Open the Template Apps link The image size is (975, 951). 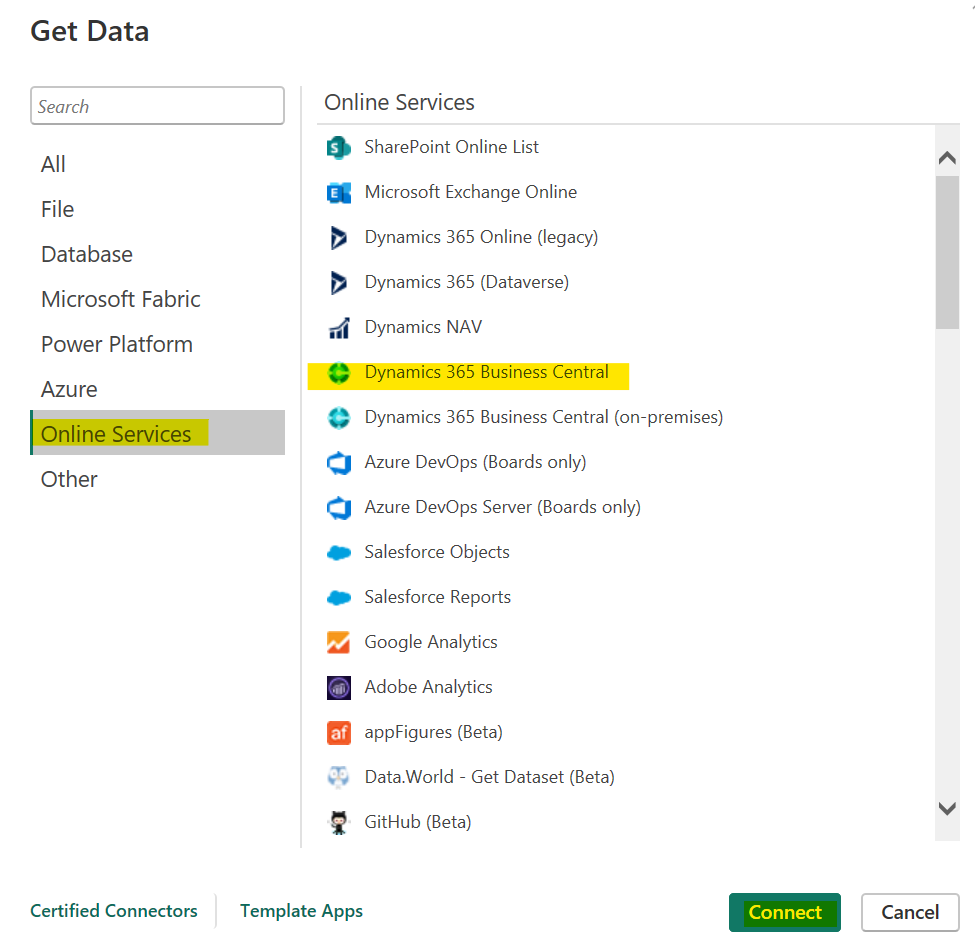pyautogui.click(x=302, y=911)
